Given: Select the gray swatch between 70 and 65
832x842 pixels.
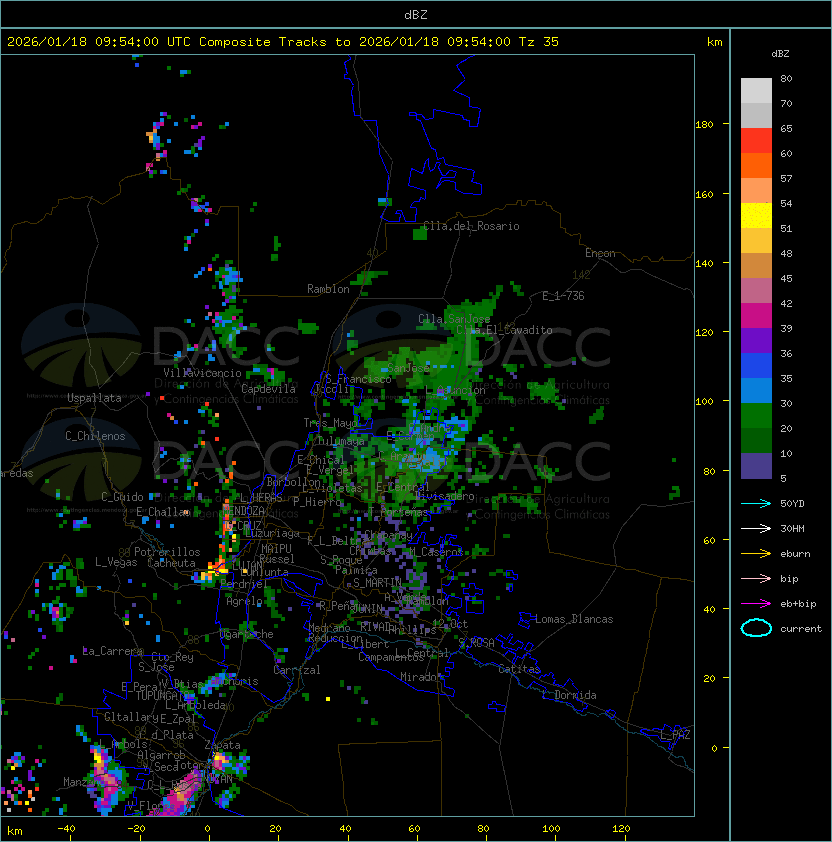Looking at the screenshot, I should point(756,115).
